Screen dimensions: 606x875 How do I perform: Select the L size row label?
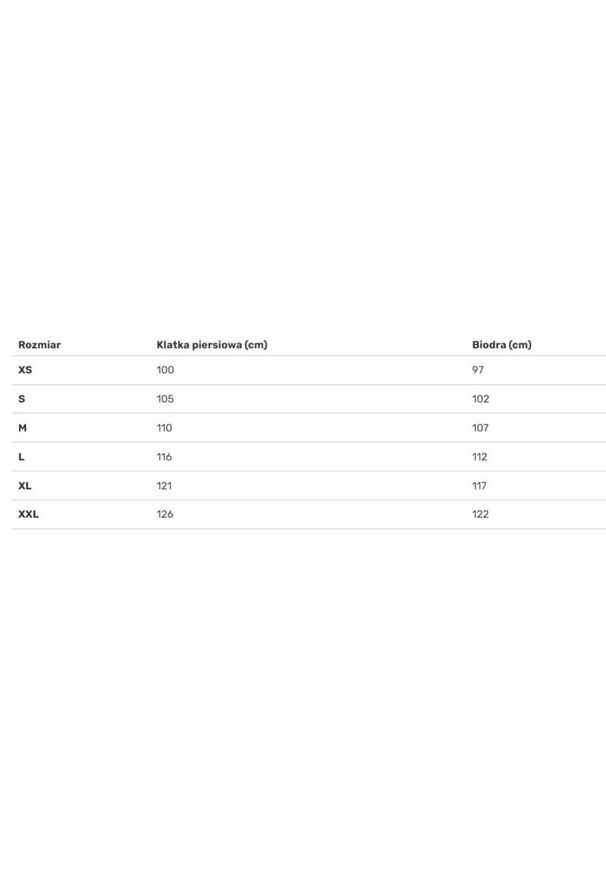coord(21,457)
